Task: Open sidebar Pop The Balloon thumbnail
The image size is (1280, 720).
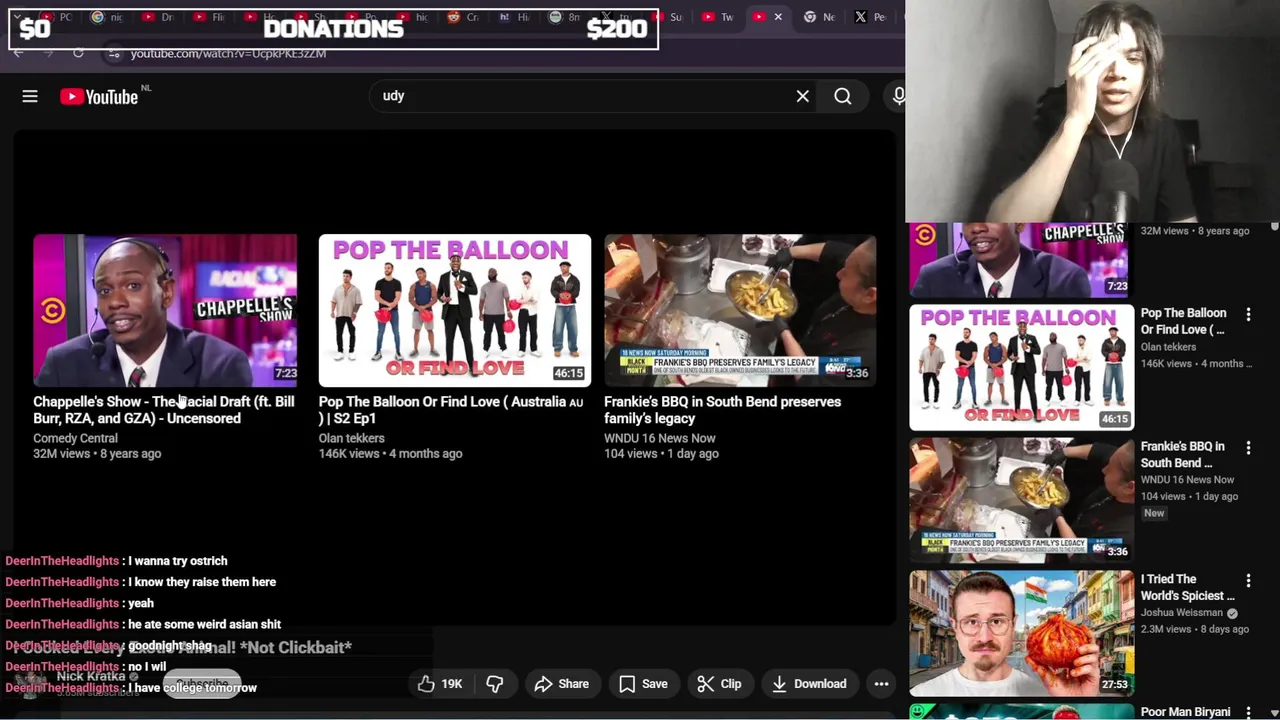Action: pyautogui.click(x=1021, y=367)
